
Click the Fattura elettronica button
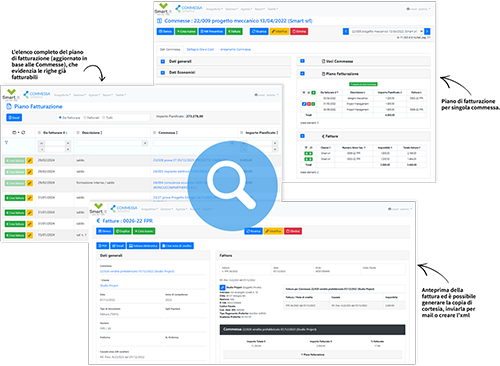coord(143,246)
